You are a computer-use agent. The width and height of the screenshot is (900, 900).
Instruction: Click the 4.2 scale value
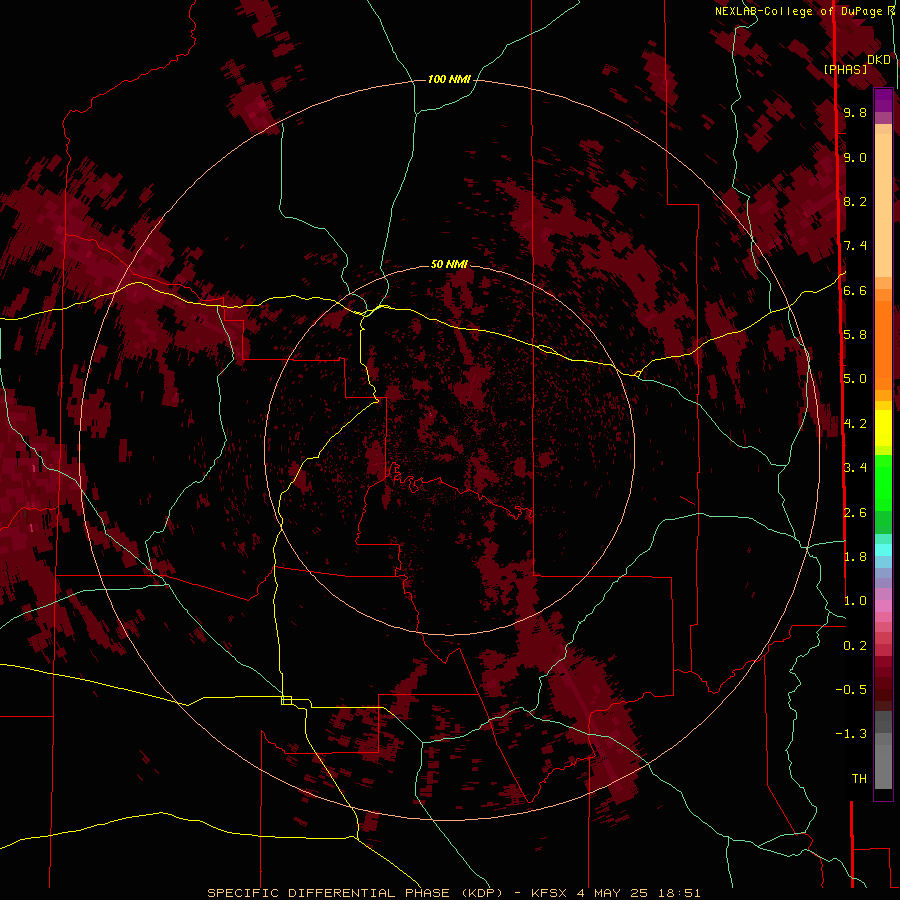(x=855, y=424)
